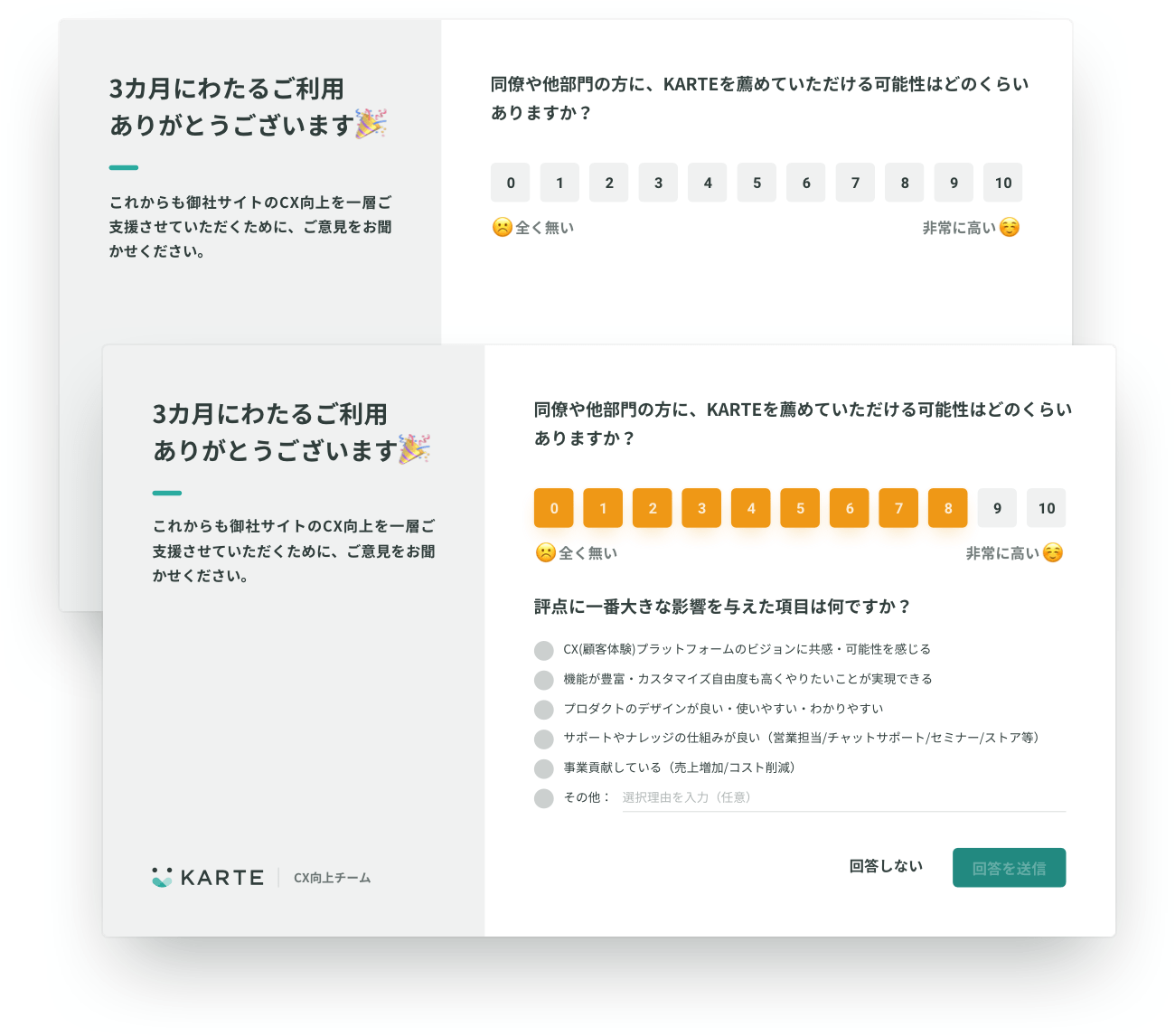This screenshot has height=1036, width=1175.
Task: Choose the プロダクトのデザインが良い radio option
Action: (x=543, y=710)
